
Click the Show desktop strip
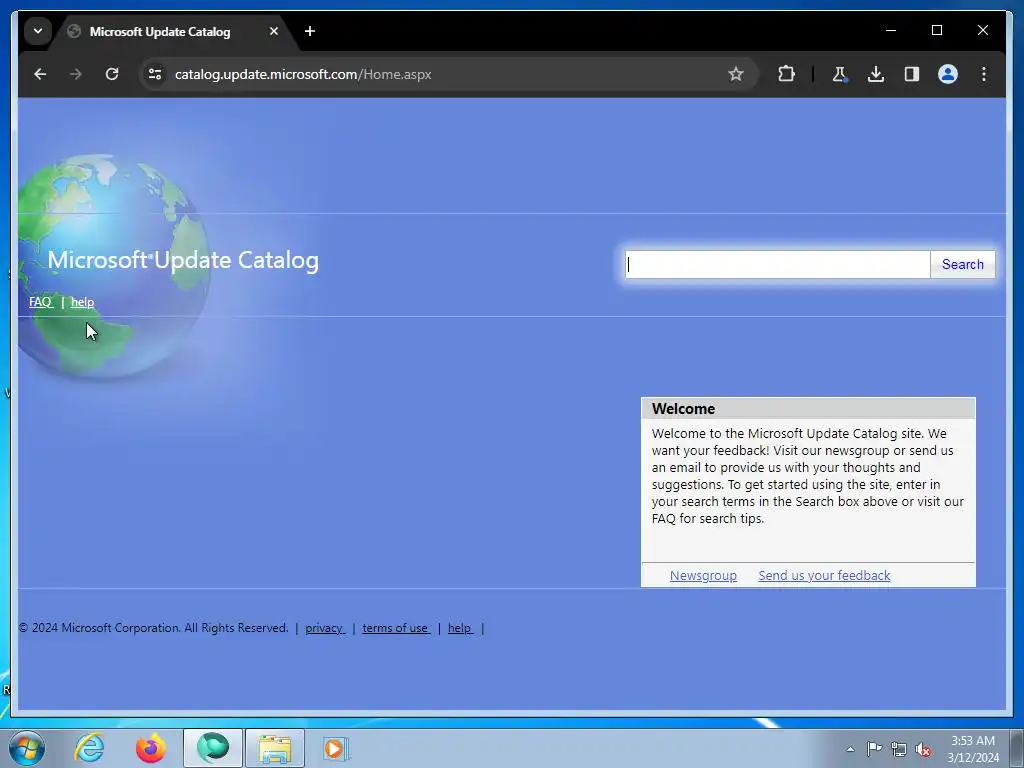click(x=1017, y=748)
